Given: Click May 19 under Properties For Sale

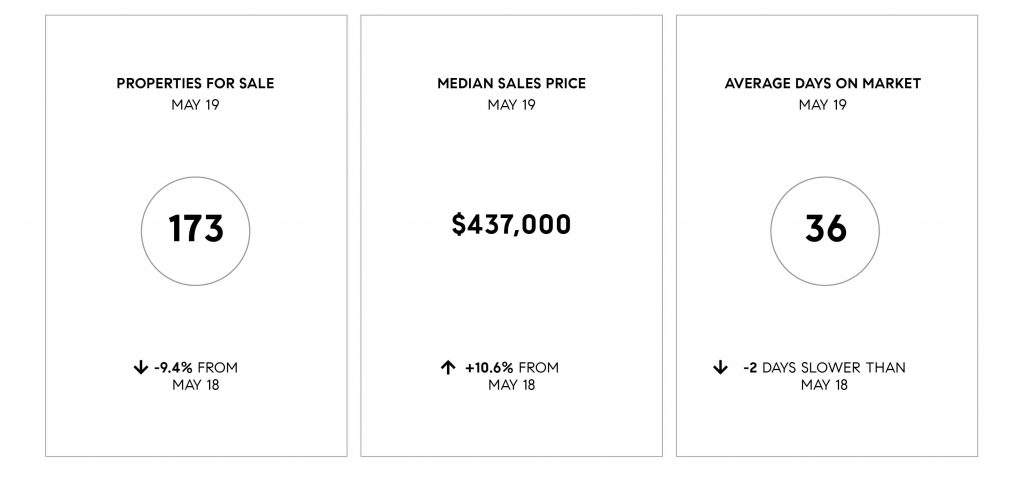Looking at the screenshot, I should pos(195,104).
